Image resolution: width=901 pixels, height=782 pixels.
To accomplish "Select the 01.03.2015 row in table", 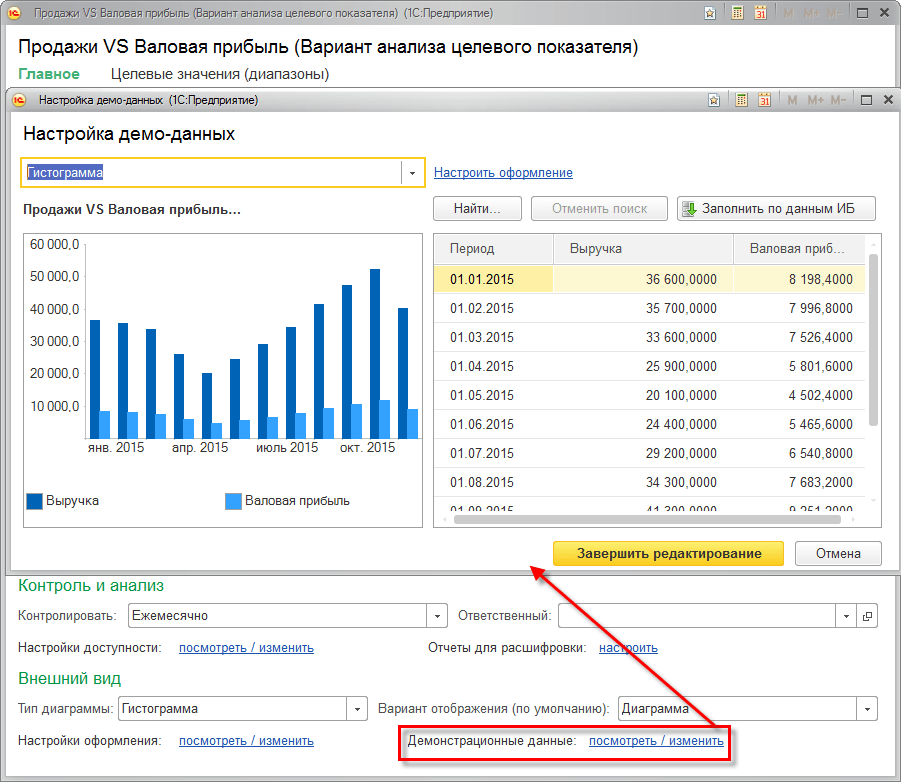I will (482, 337).
